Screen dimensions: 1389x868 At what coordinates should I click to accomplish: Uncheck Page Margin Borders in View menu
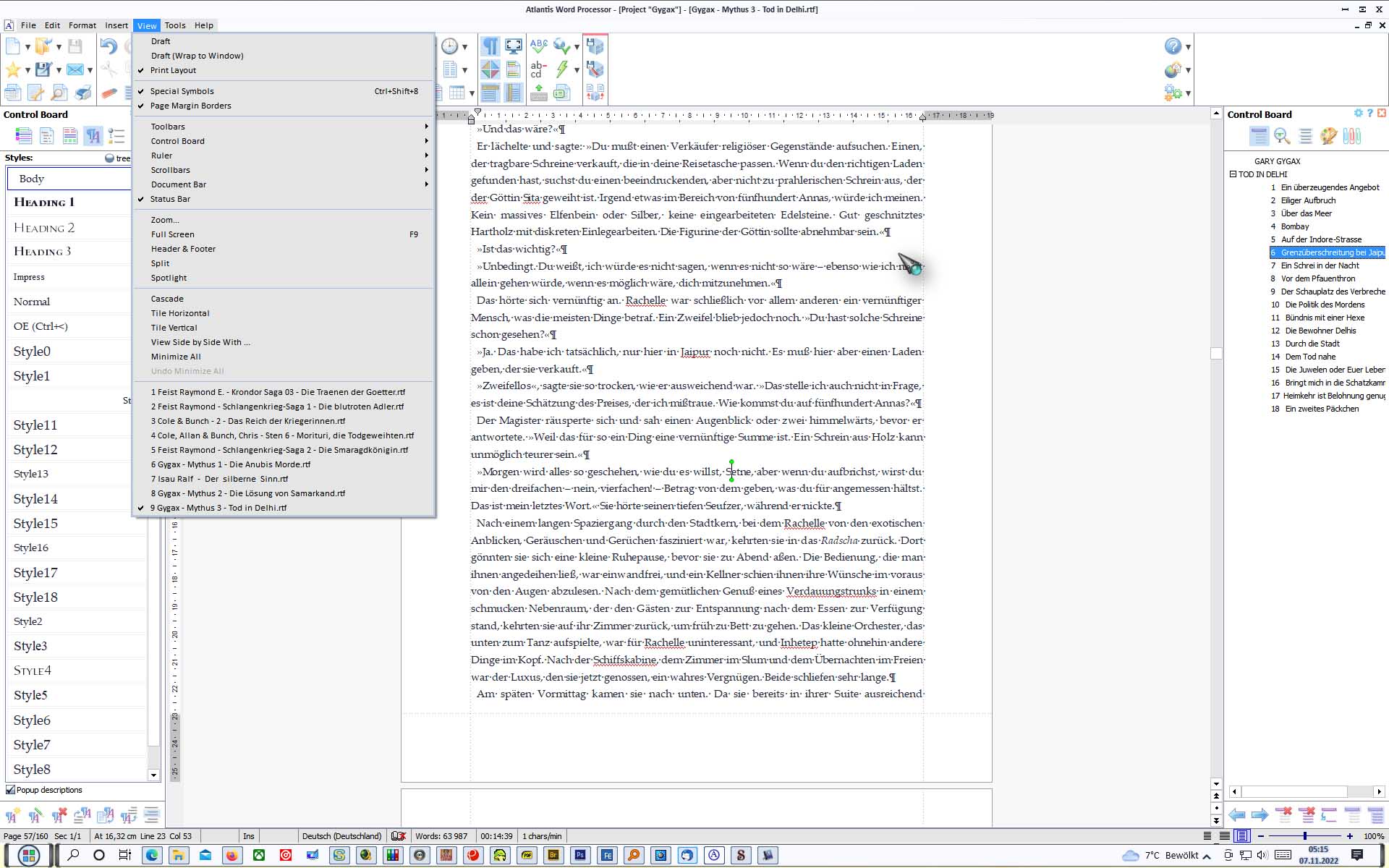190,106
